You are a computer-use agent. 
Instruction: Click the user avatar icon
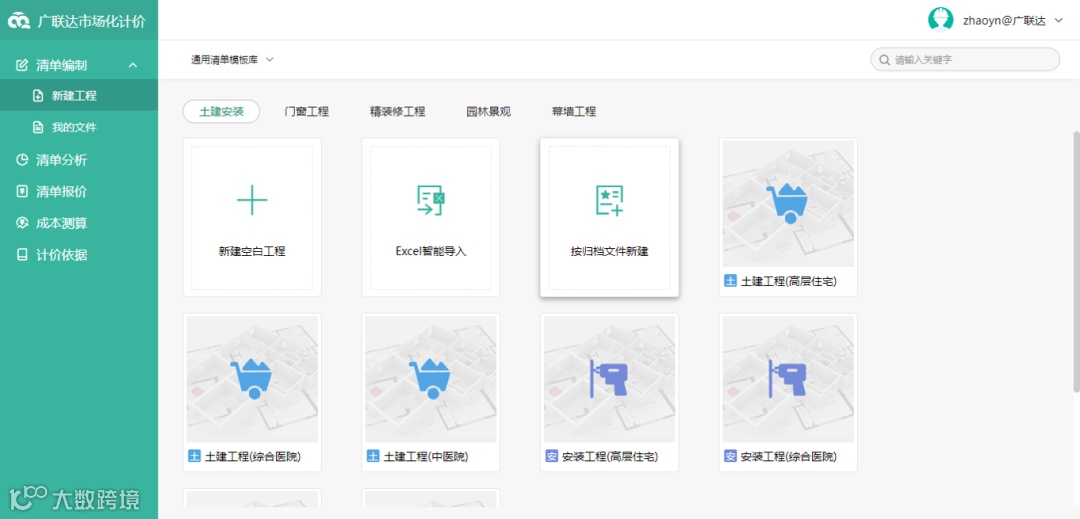940,20
